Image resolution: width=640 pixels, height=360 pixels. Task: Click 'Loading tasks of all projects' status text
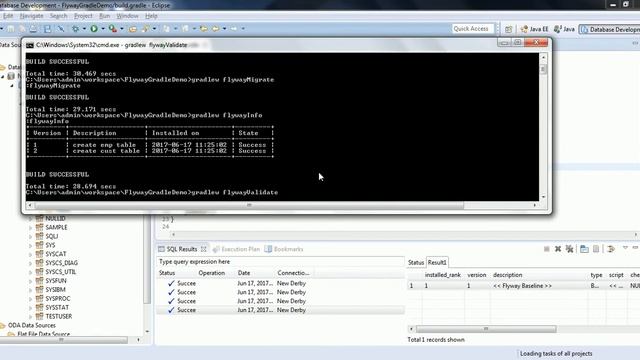[556, 353]
